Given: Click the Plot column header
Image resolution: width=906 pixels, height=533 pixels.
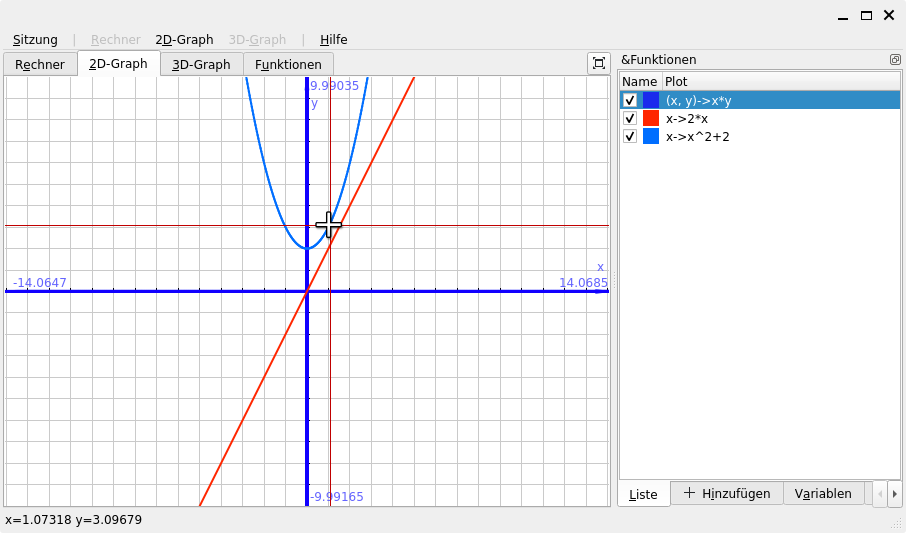Looking at the screenshot, I should click(x=677, y=81).
